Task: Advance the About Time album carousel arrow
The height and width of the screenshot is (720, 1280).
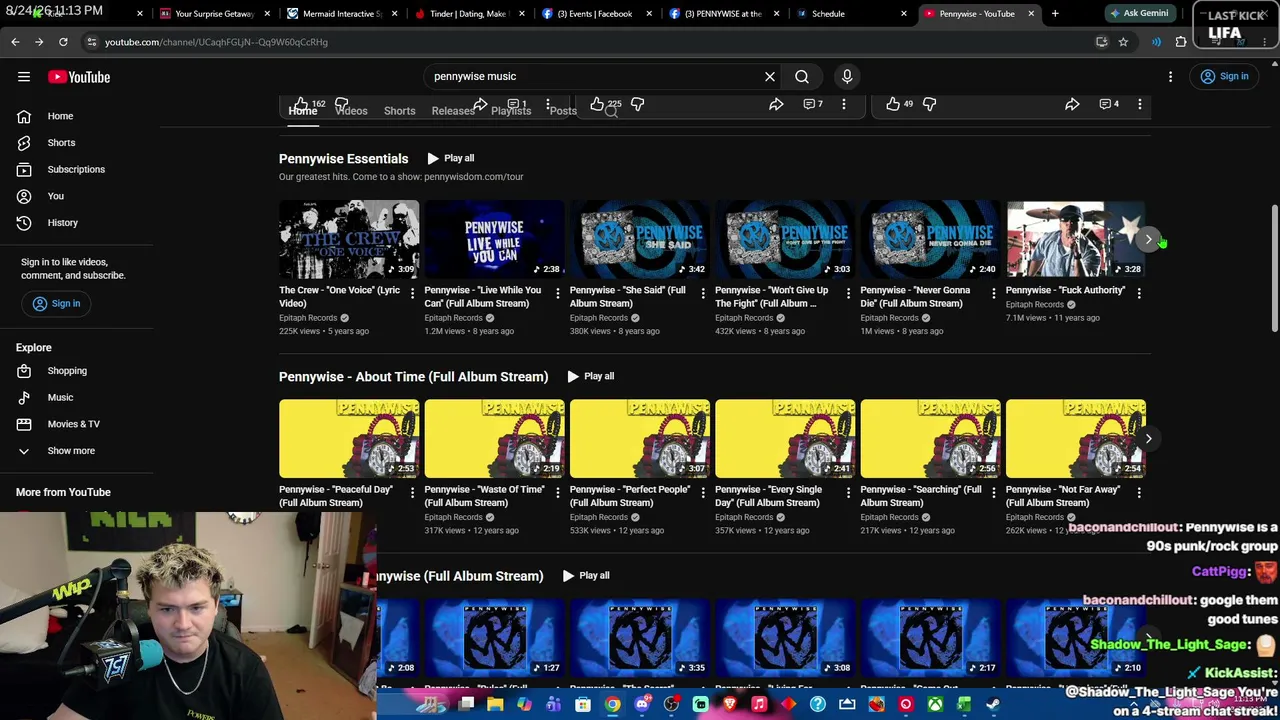Action: [1148, 438]
